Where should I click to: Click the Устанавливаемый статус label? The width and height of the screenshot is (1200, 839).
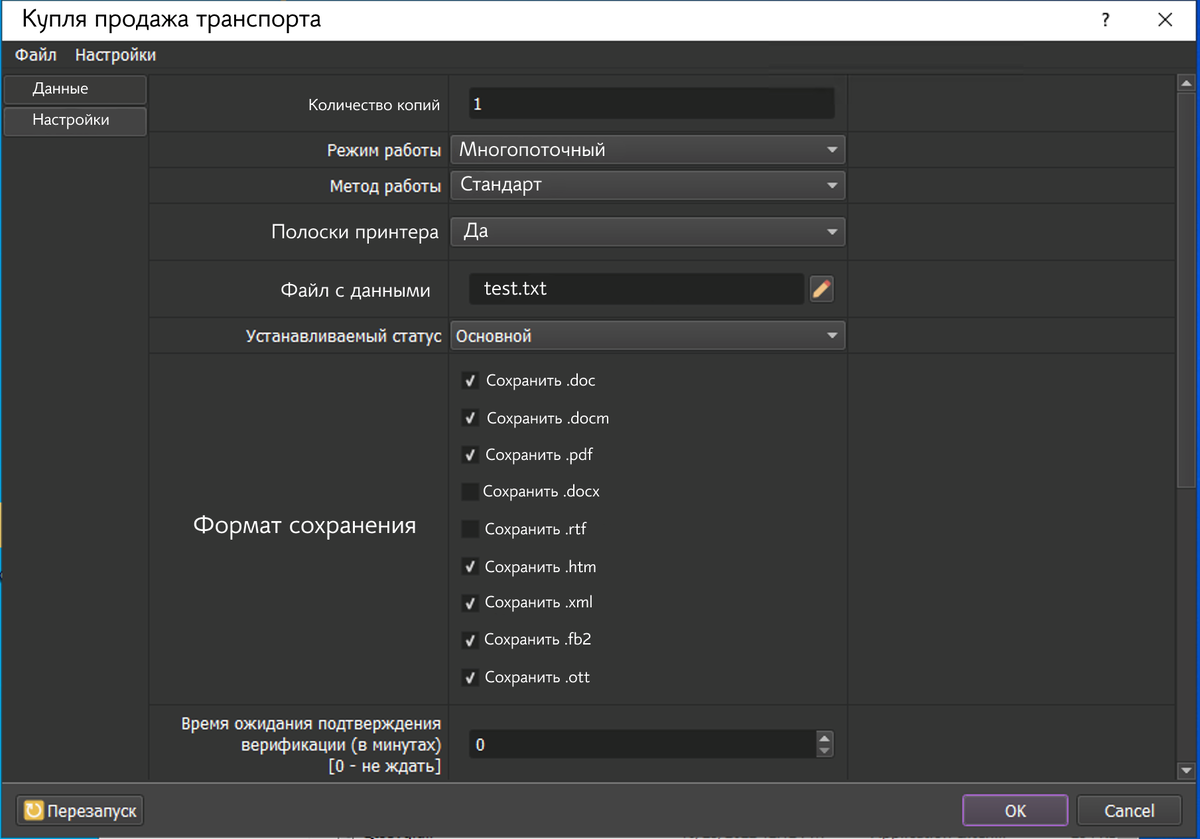click(x=344, y=336)
